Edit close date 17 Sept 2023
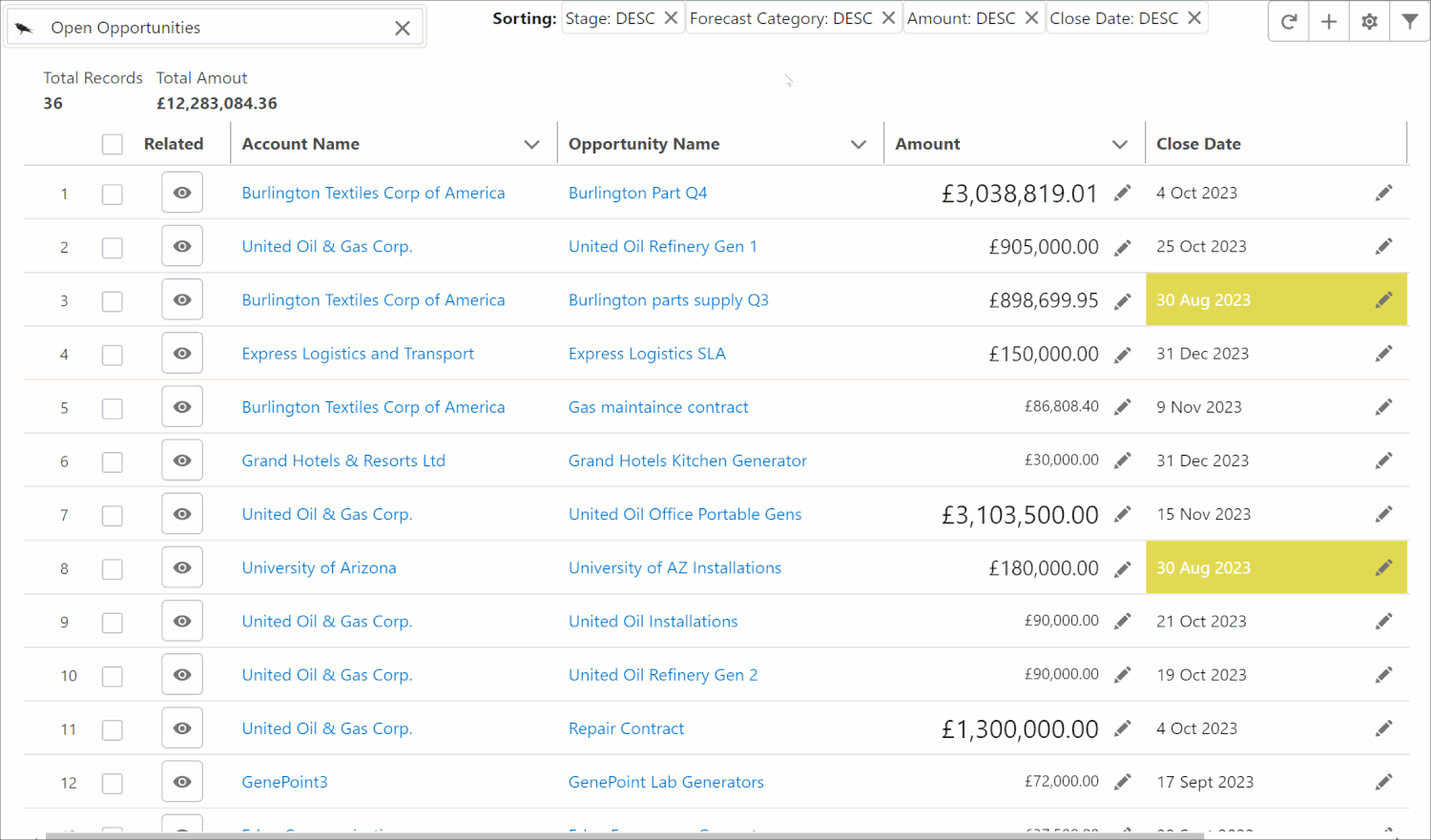This screenshot has height=840, width=1431. tap(1383, 782)
